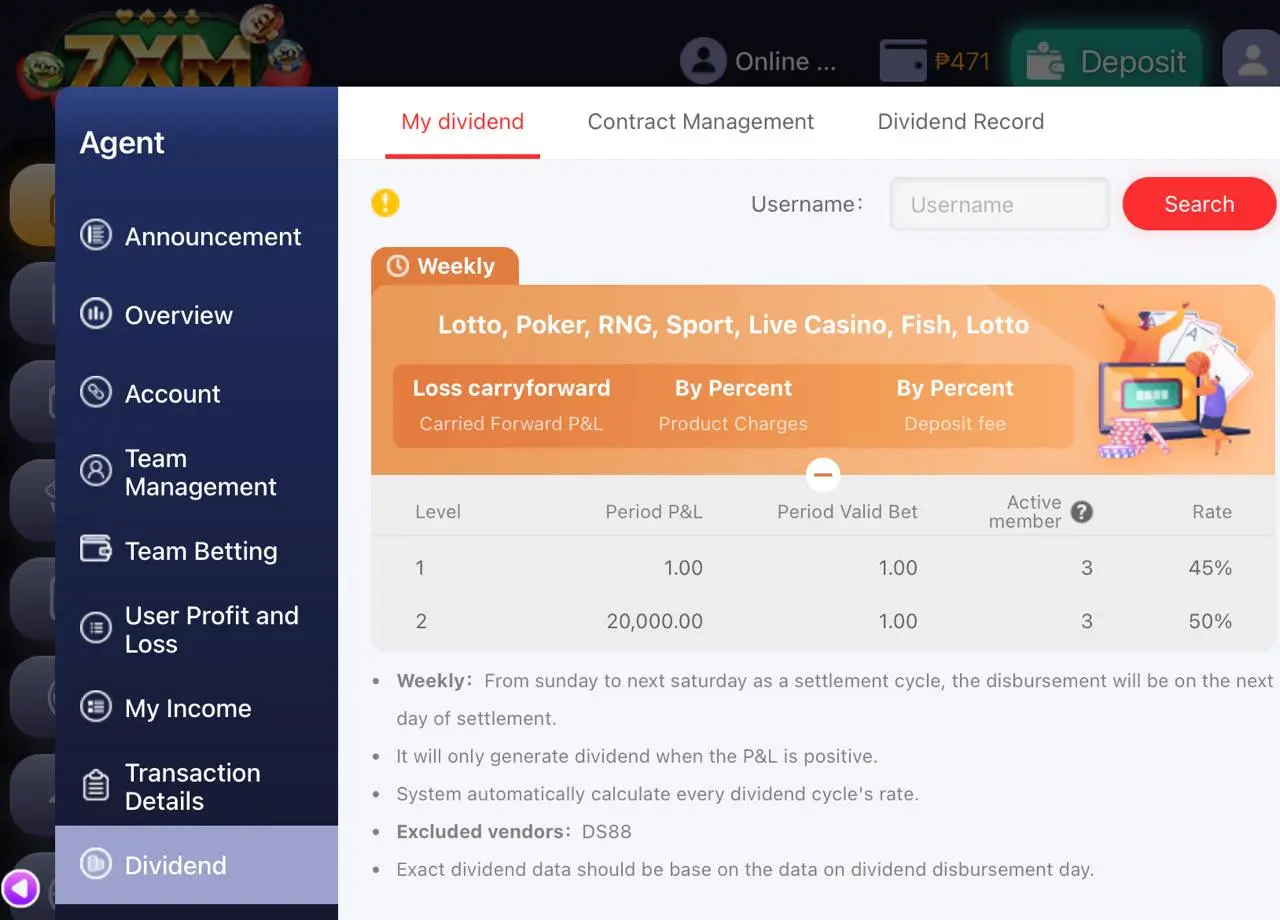Click the Period Valid Bet column header
1280x920 pixels.
coord(847,512)
